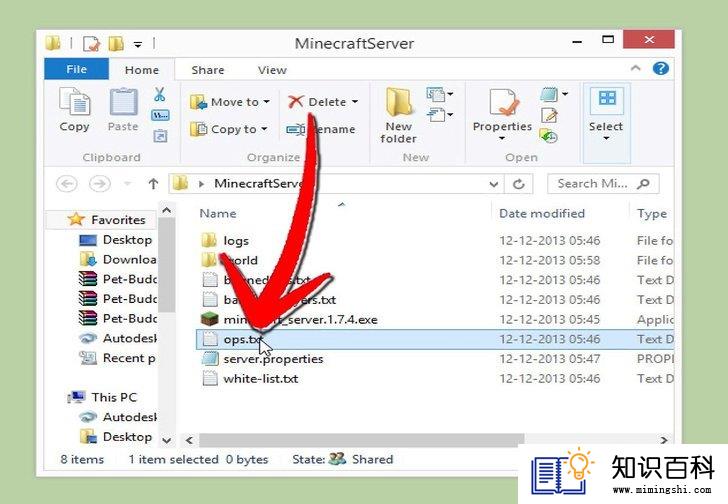Select the white-list.txt file

click(260, 379)
